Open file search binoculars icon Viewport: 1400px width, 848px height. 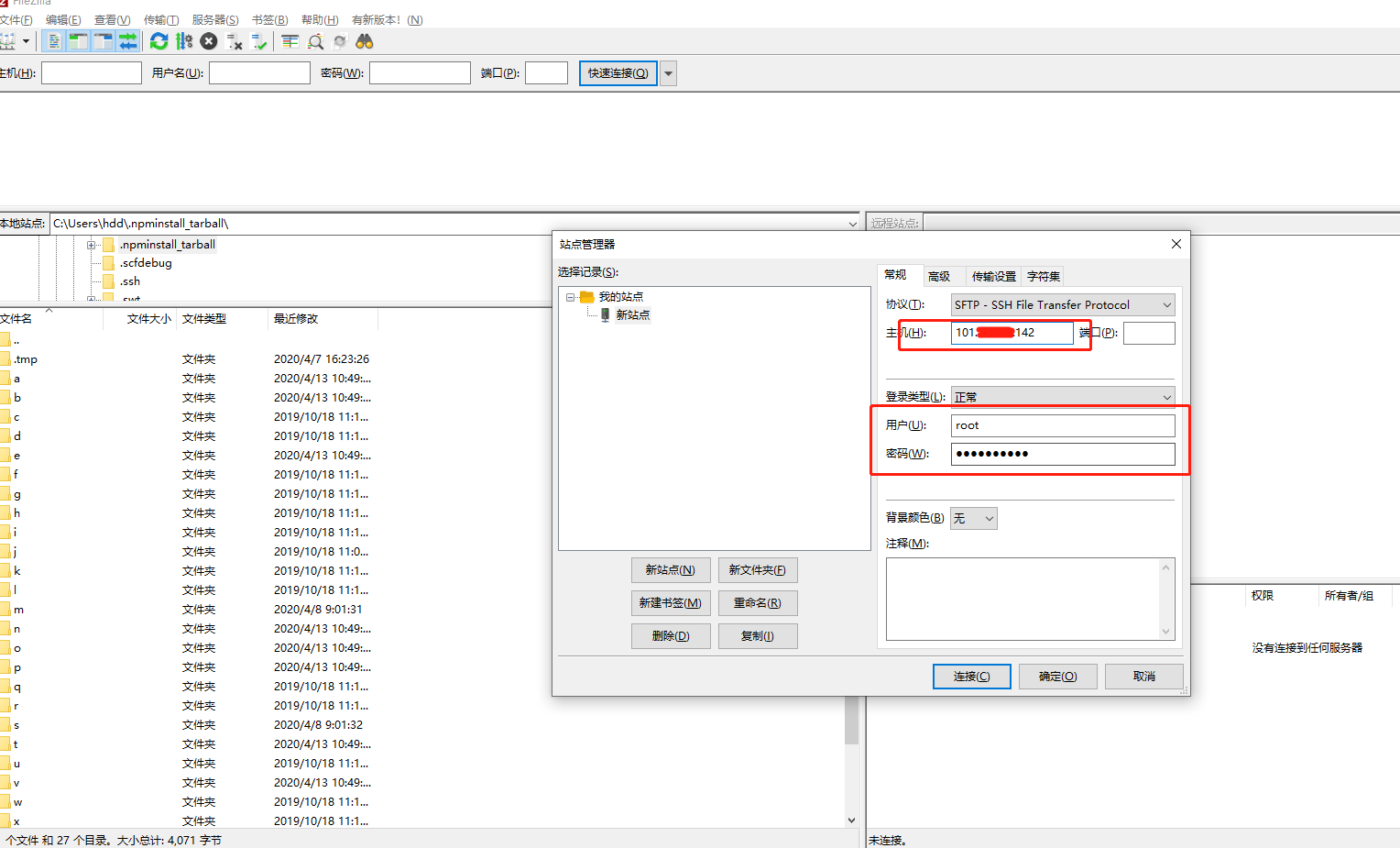(x=365, y=41)
